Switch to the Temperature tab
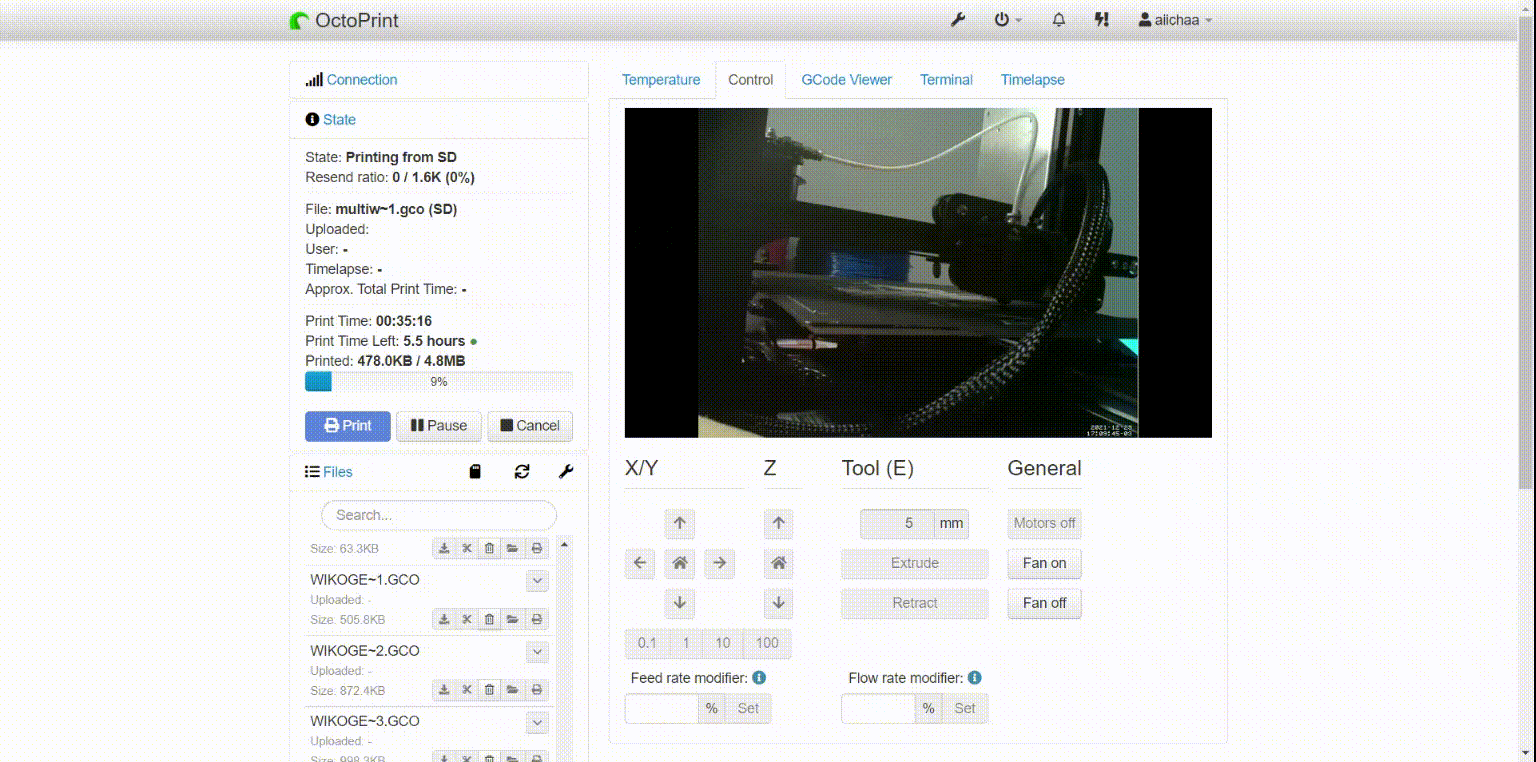 [661, 80]
